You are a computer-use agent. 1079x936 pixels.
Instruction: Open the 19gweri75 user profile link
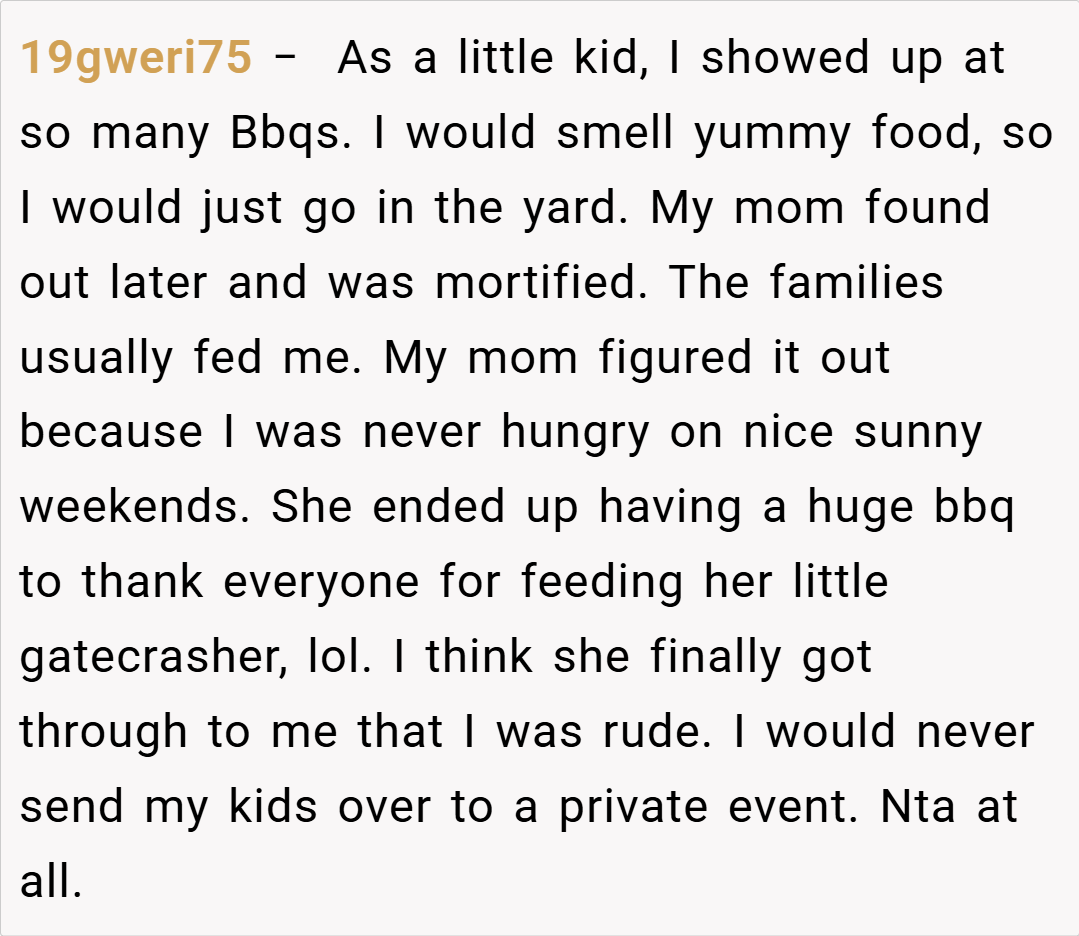[136, 58]
